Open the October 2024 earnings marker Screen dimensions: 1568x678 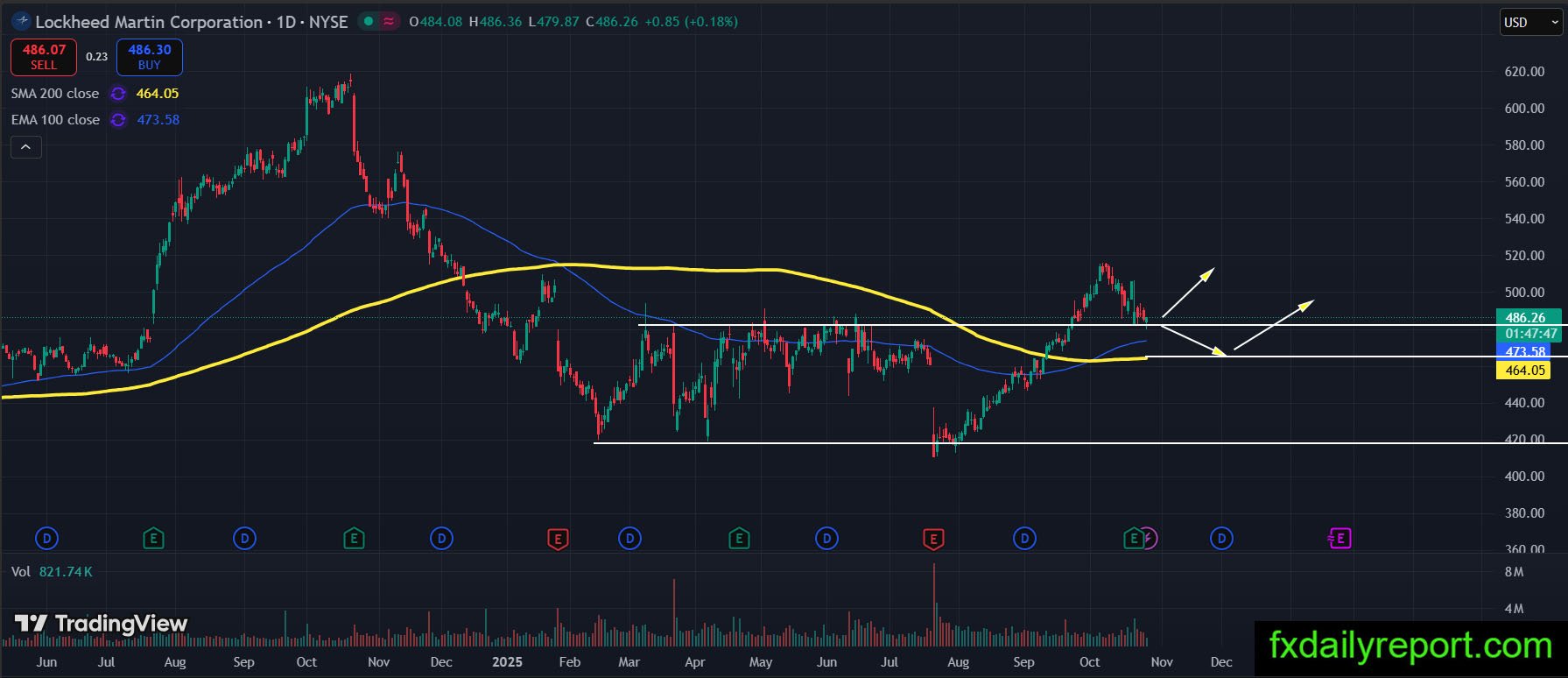click(354, 538)
